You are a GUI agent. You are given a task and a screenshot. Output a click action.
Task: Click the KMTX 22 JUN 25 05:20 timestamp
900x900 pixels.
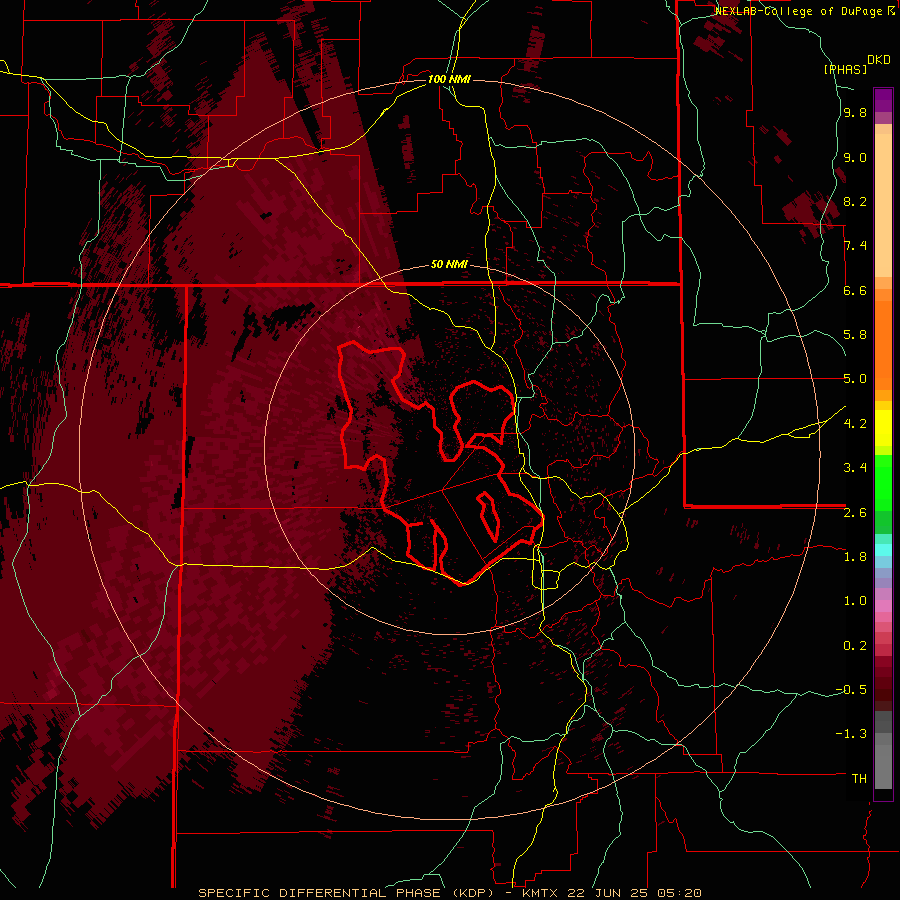click(x=612, y=893)
